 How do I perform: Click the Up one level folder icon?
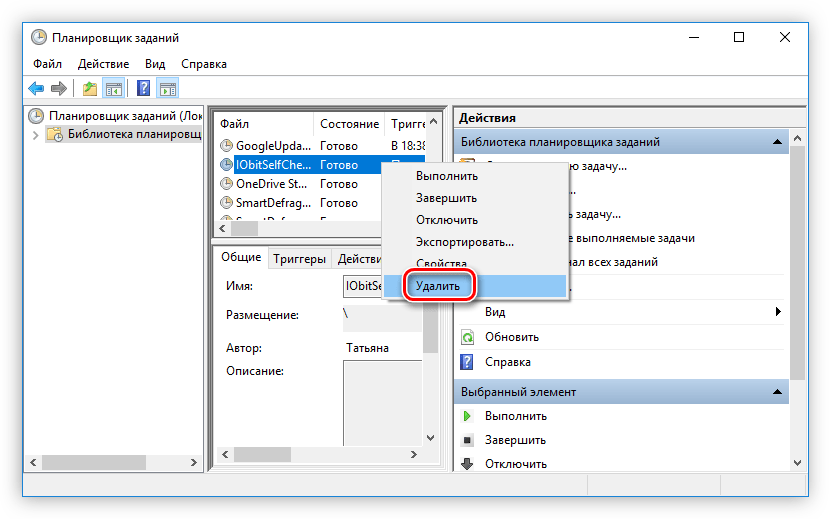91,88
